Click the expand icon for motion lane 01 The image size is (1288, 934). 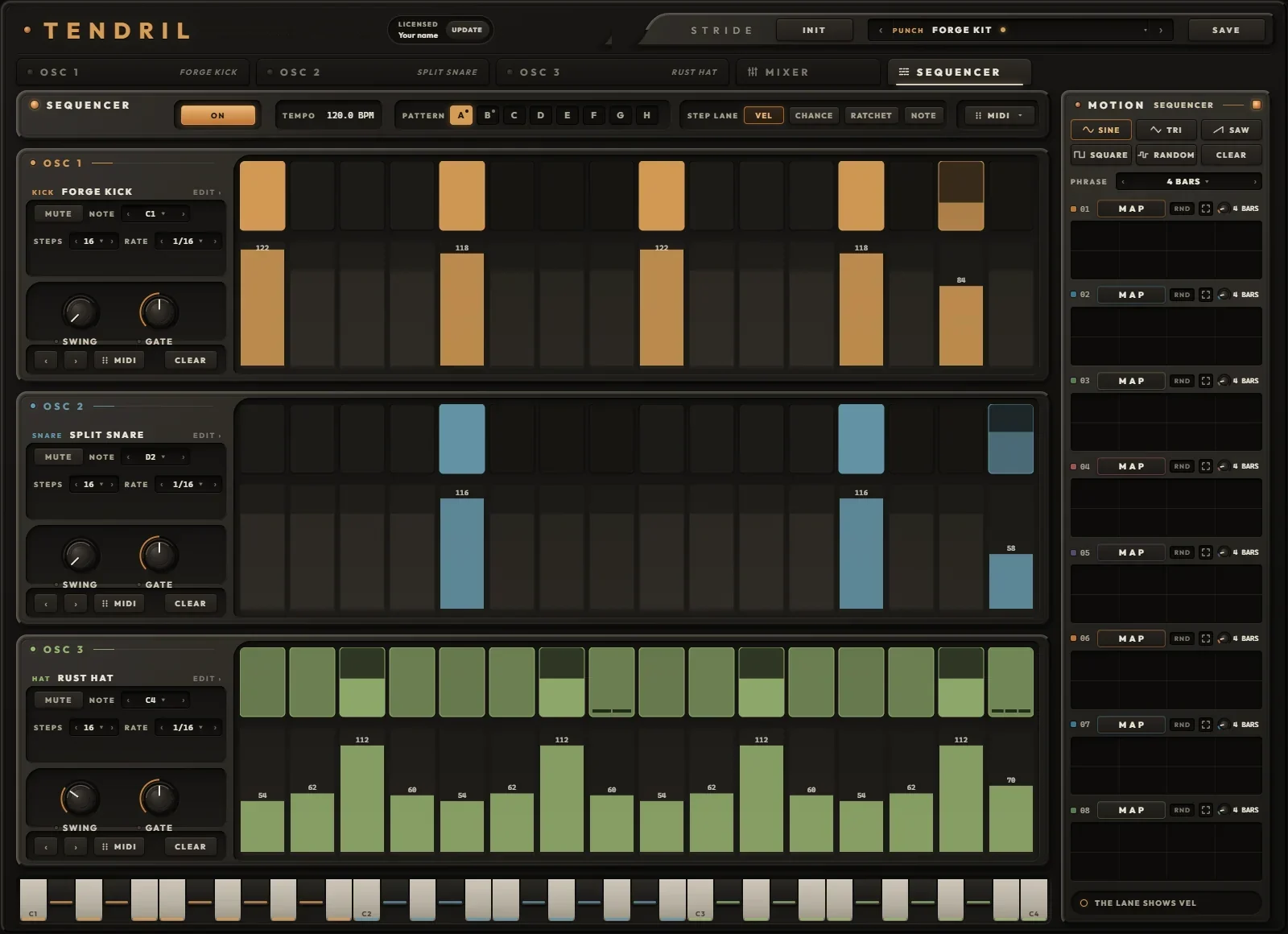coord(1205,209)
